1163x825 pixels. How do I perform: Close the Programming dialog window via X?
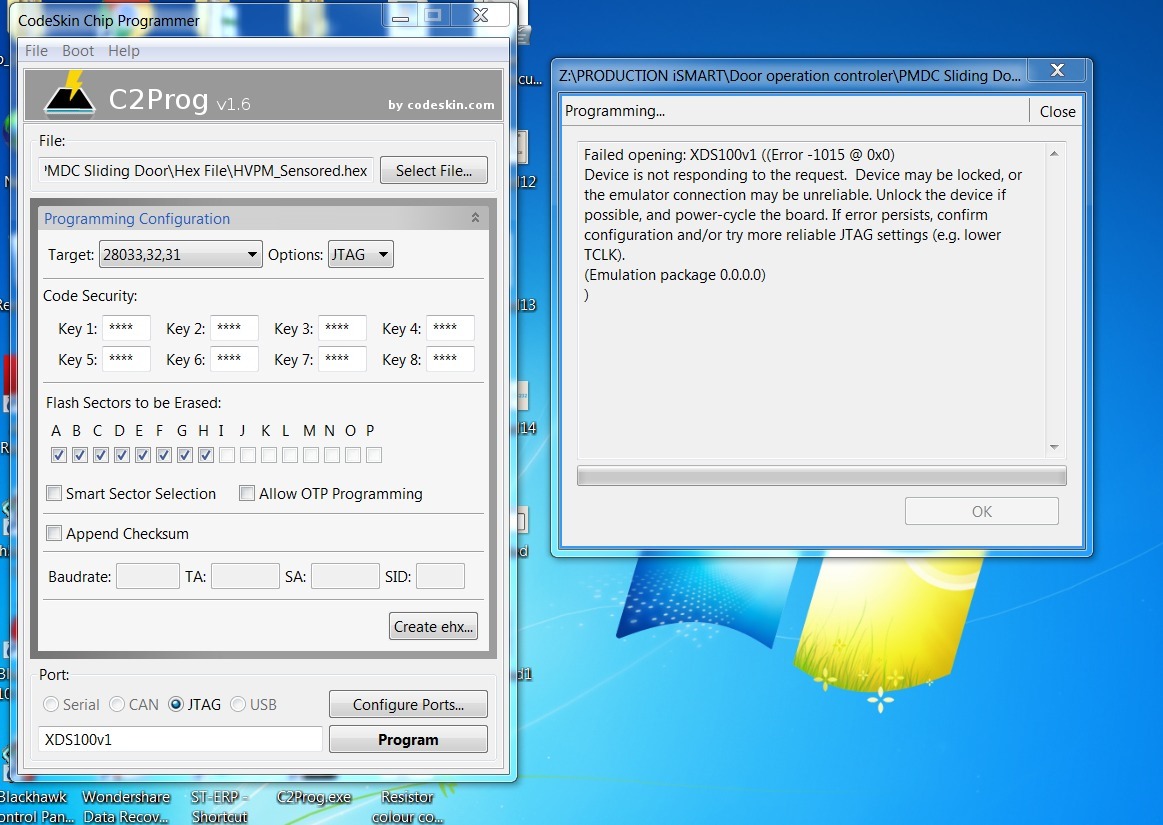tap(1058, 70)
